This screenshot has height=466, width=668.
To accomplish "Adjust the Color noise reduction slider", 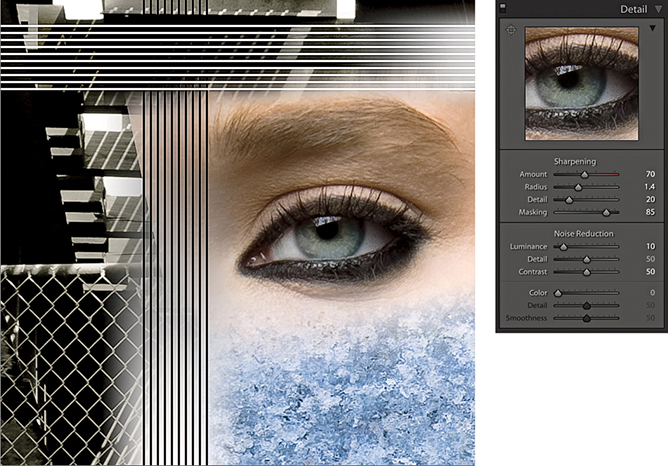I will click(x=558, y=293).
